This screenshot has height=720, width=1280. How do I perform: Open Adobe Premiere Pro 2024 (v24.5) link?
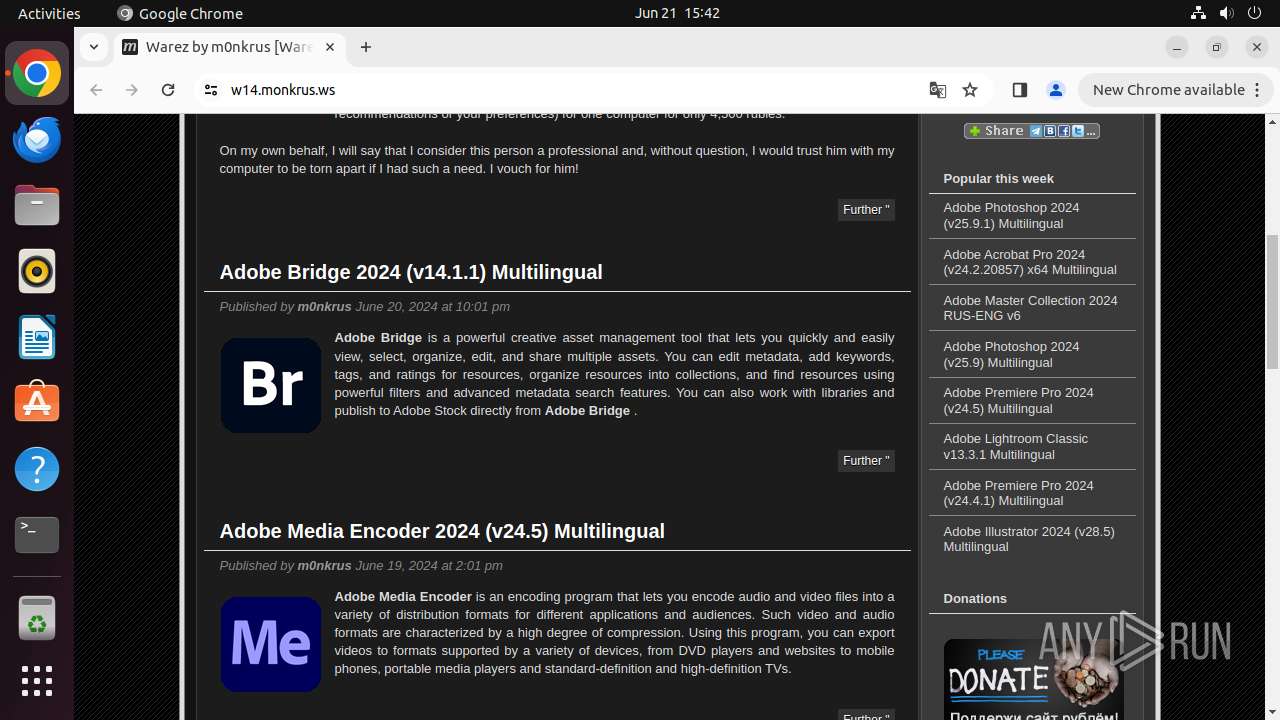1018,400
